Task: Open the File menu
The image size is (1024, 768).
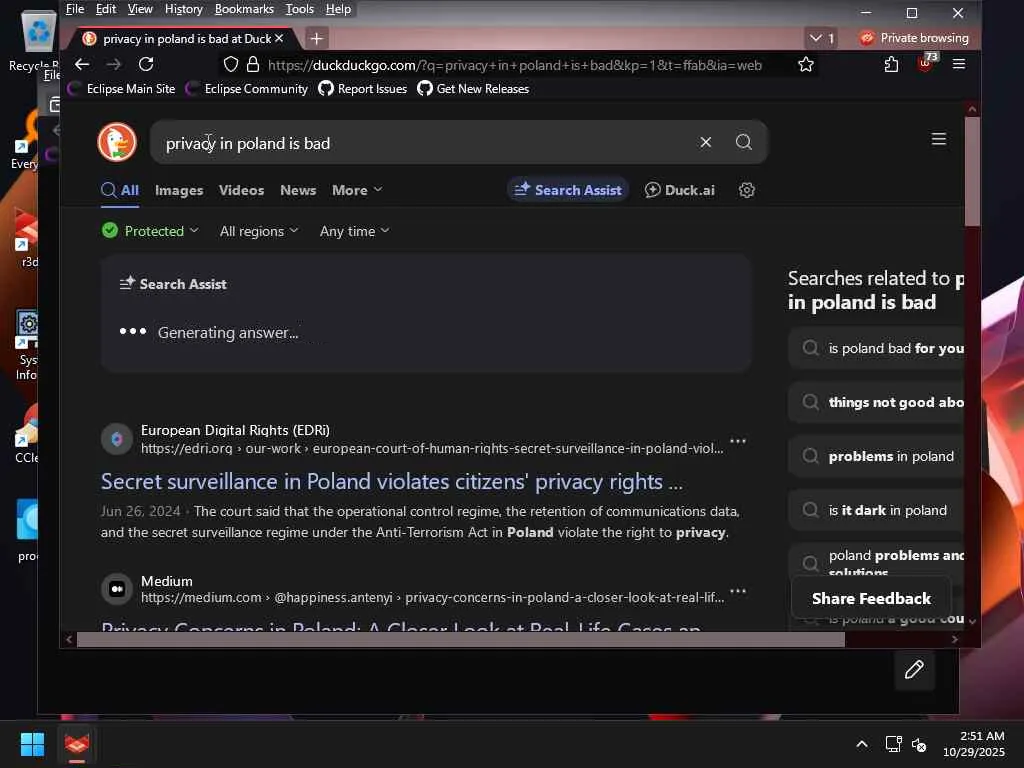Action: pos(75,9)
